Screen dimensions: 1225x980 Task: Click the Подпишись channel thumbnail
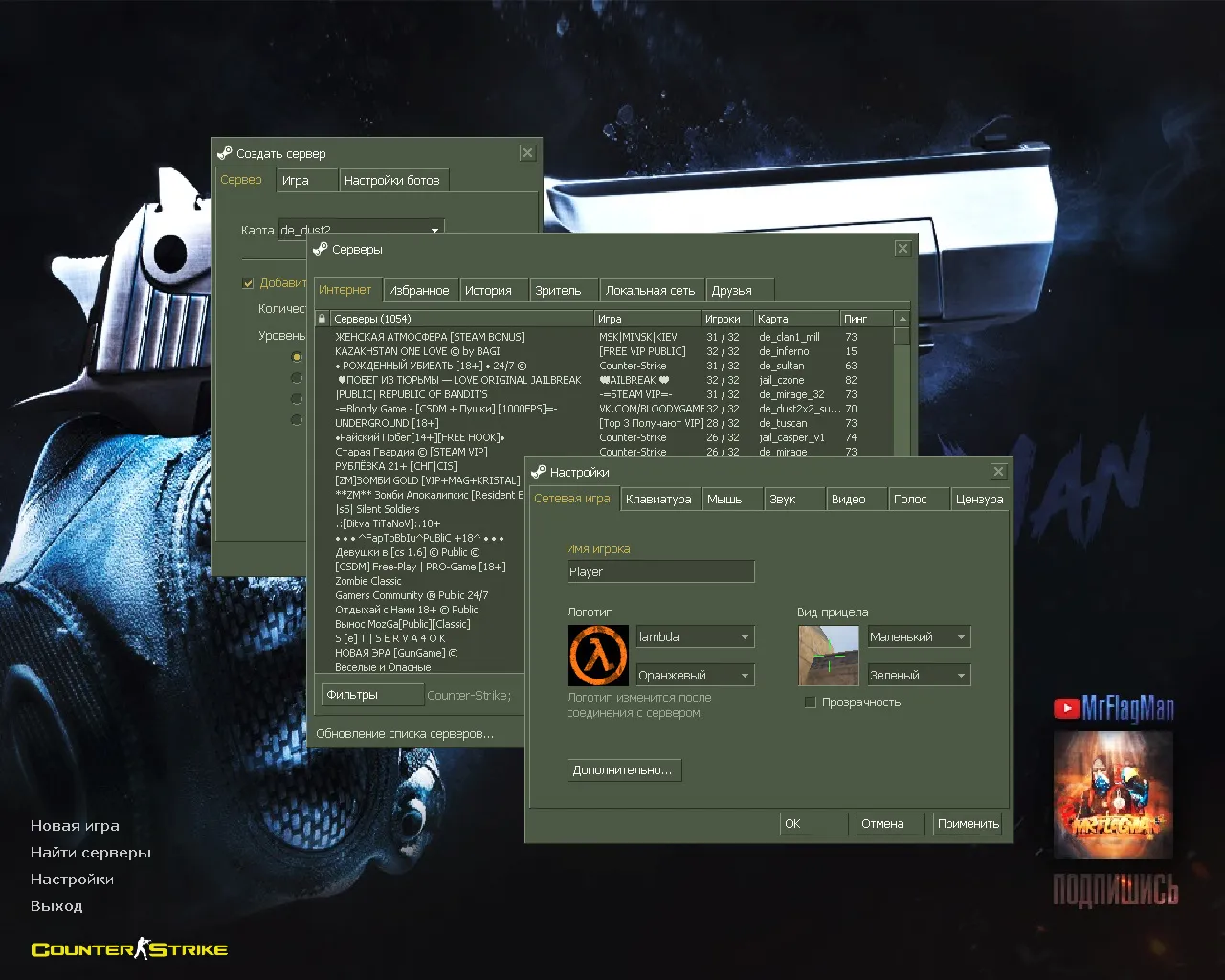pos(1113,794)
